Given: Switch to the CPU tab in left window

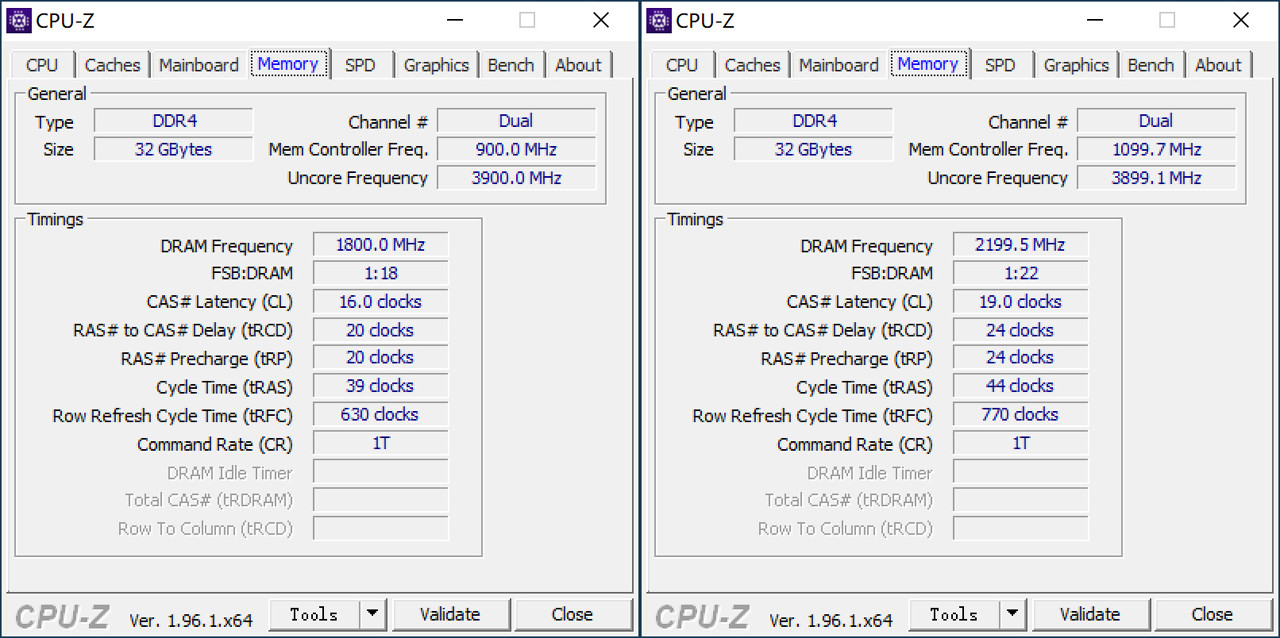Looking at the screenshot, I should (42, 65).
